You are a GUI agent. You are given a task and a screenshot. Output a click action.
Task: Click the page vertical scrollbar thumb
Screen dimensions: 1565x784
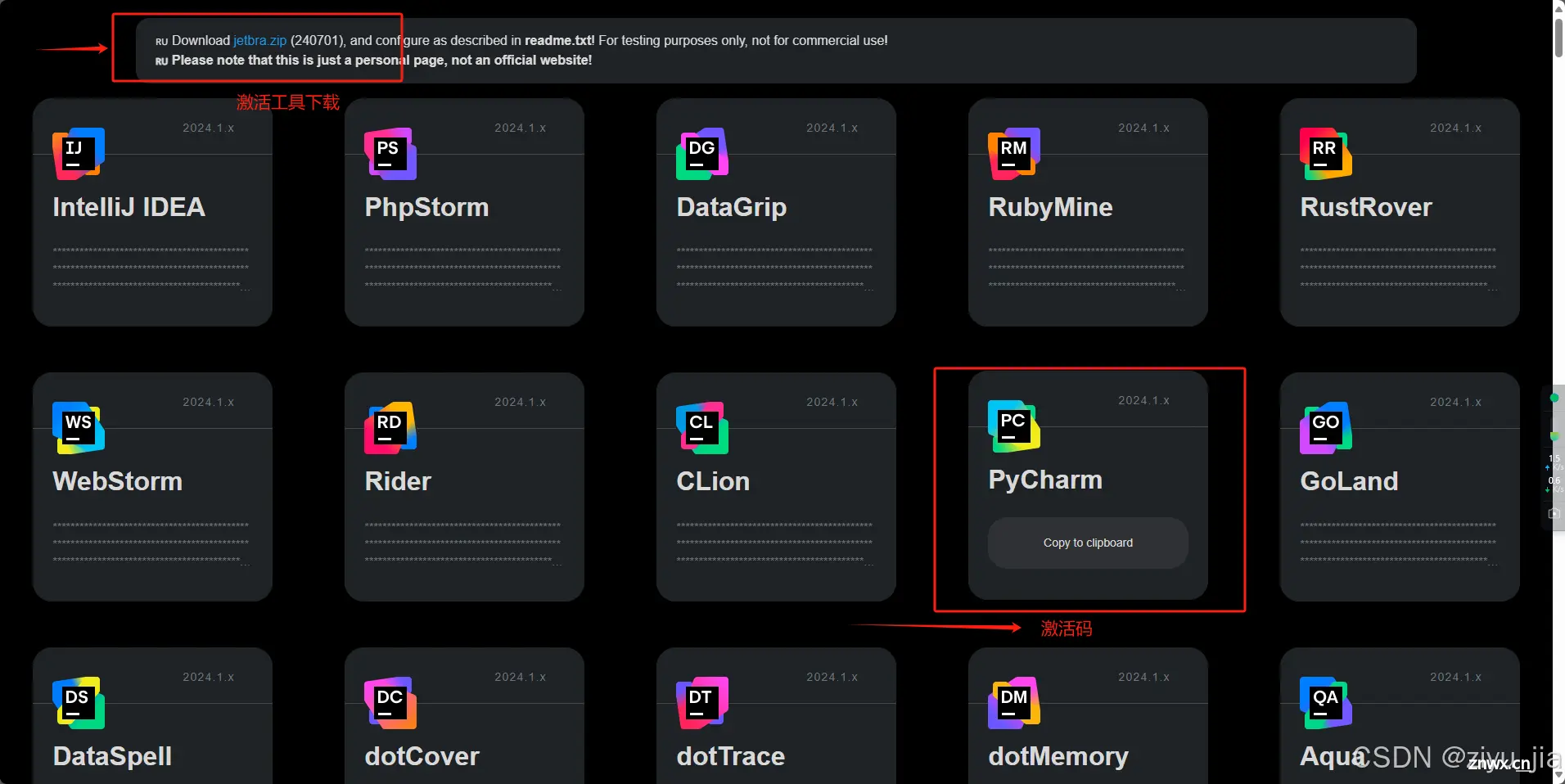pos(1558,38)
